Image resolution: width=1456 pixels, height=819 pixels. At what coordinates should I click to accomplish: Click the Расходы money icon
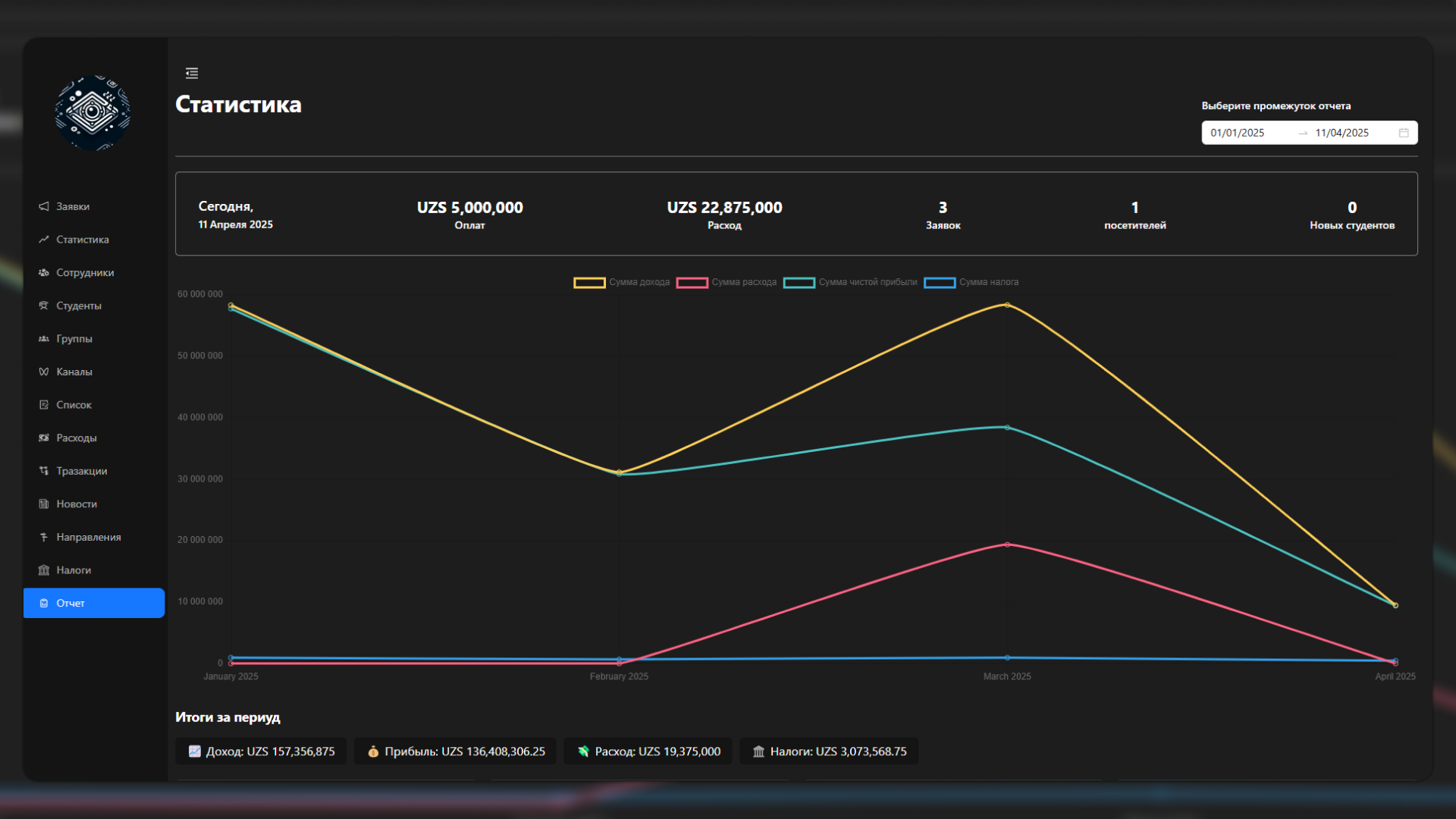point(44,438)
